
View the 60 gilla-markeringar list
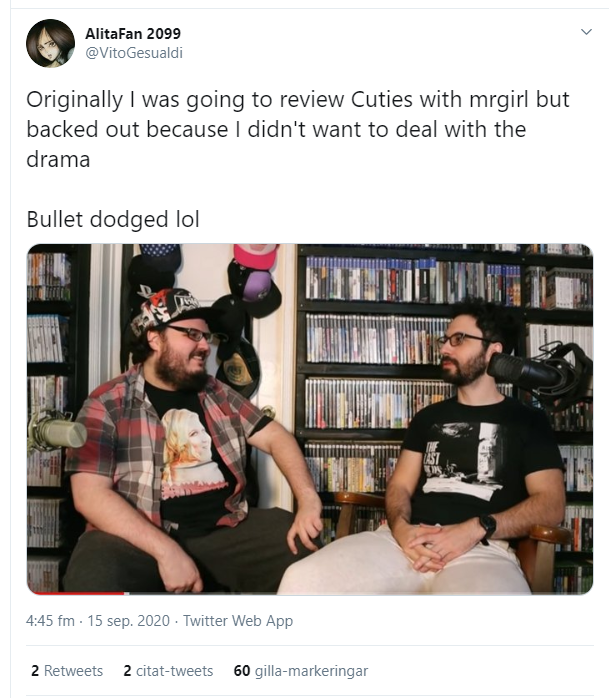tap(301, 671)
